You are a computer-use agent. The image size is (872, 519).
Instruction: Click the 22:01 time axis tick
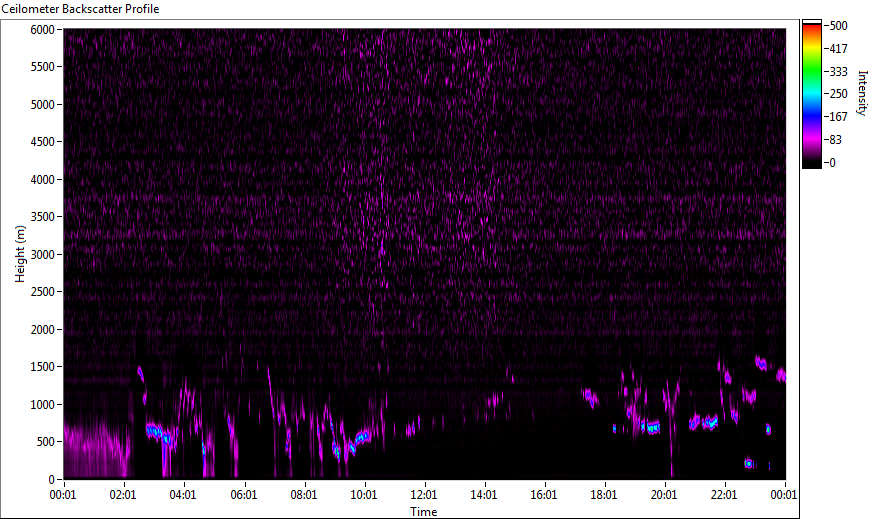point(724,495)
